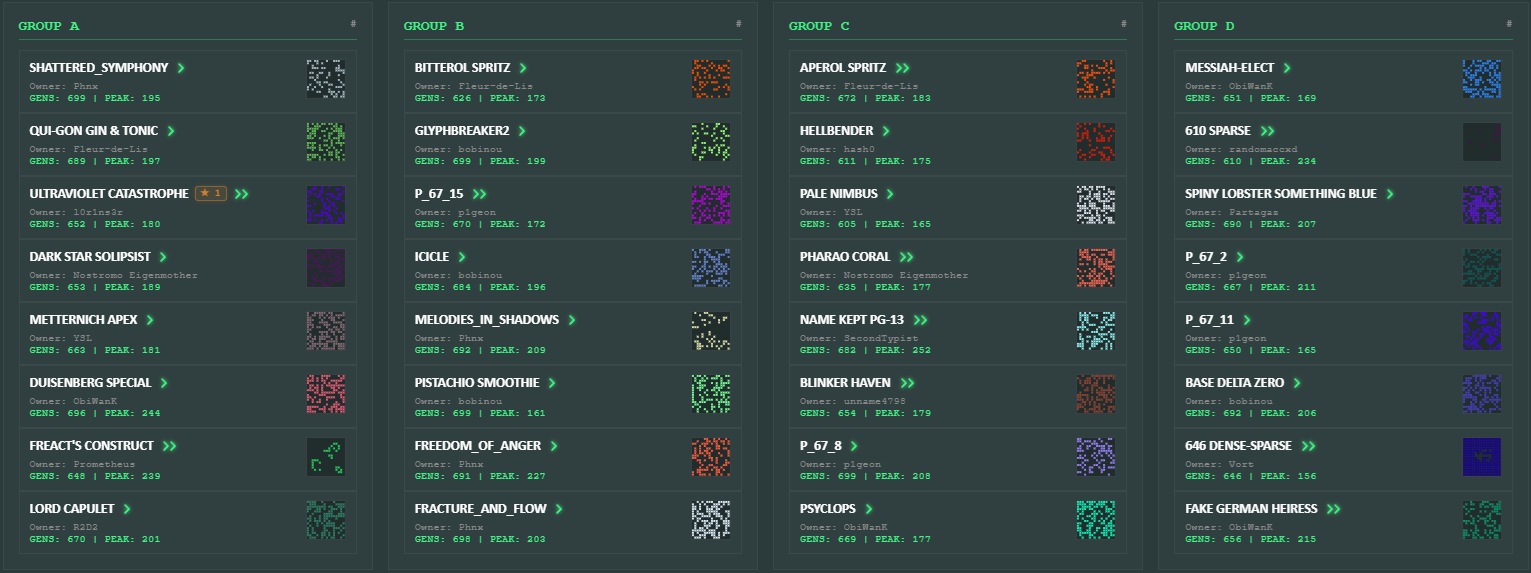Screen dimensions: 1531x573
Task: Click 'GENS: 699 | PEAK: 195' stats
Action: (x=95, y=98)
